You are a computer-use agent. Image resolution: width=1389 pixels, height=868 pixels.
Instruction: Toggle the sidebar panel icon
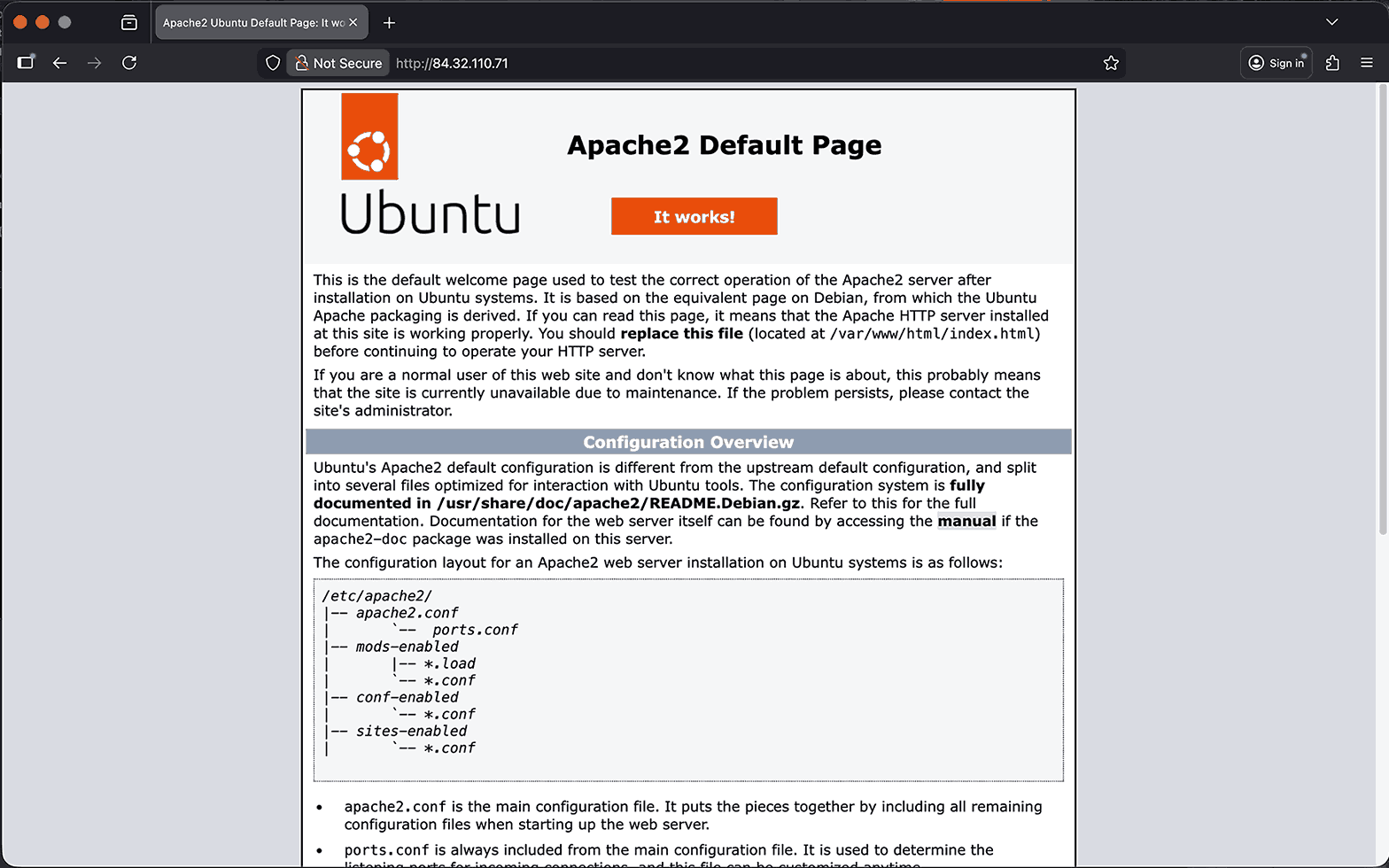[x=26, y=63]
